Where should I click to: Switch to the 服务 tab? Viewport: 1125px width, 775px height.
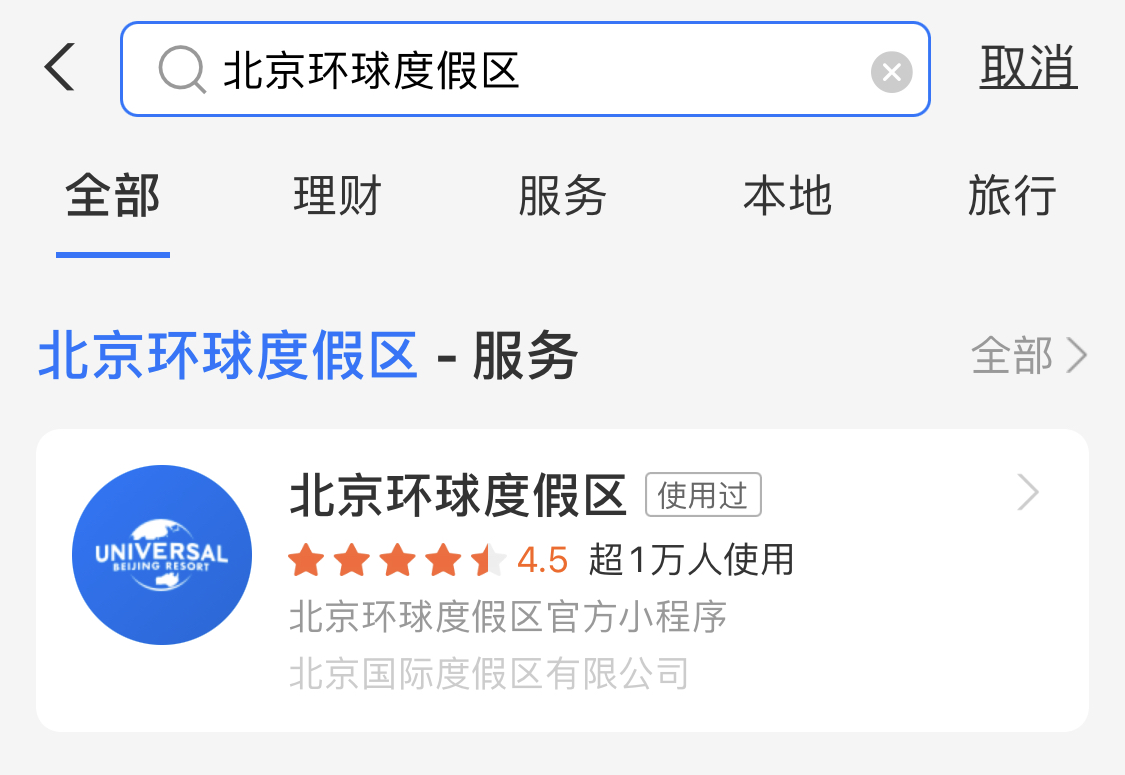click(x=562, y=195)
